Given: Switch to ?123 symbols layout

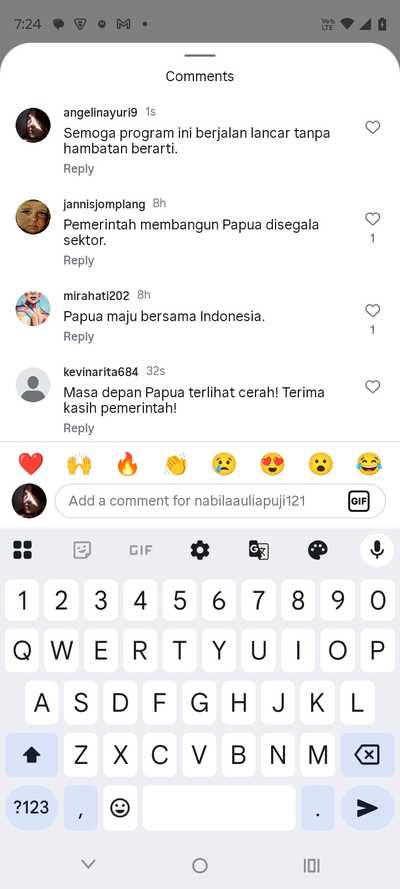Looking at the screenshot, I should click(x=31, y=807).
